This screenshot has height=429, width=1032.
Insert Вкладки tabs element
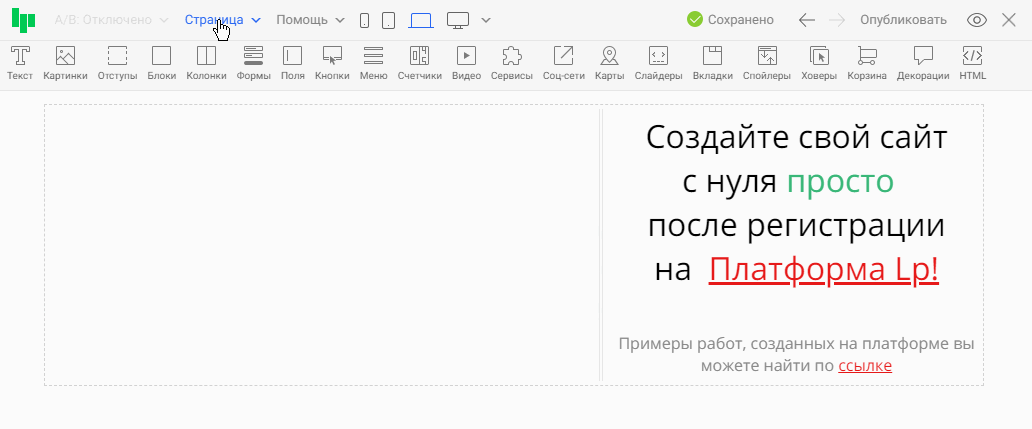click(x=712, y=63)
